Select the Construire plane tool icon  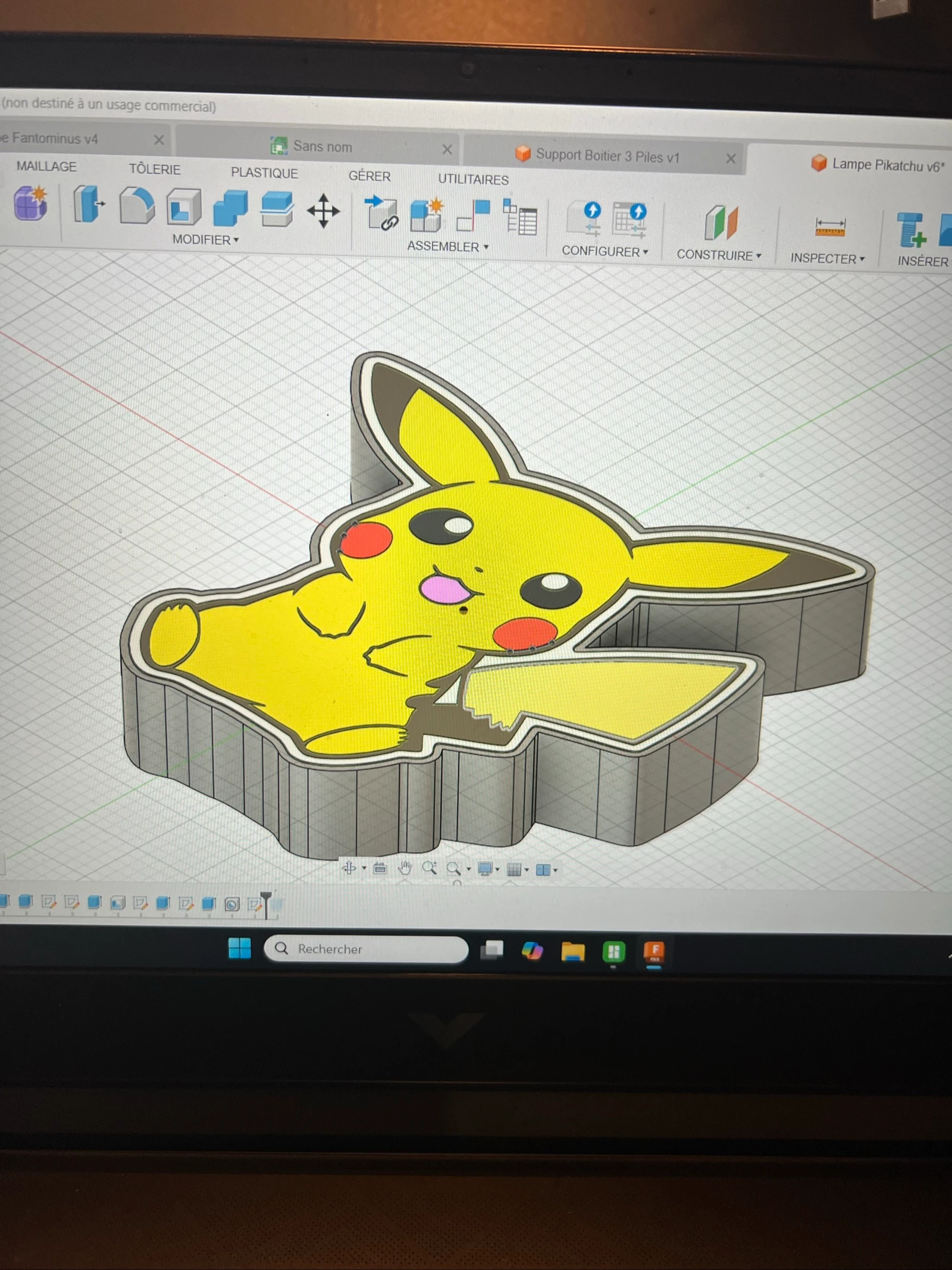pyautogui.click(x=722, y=223)
